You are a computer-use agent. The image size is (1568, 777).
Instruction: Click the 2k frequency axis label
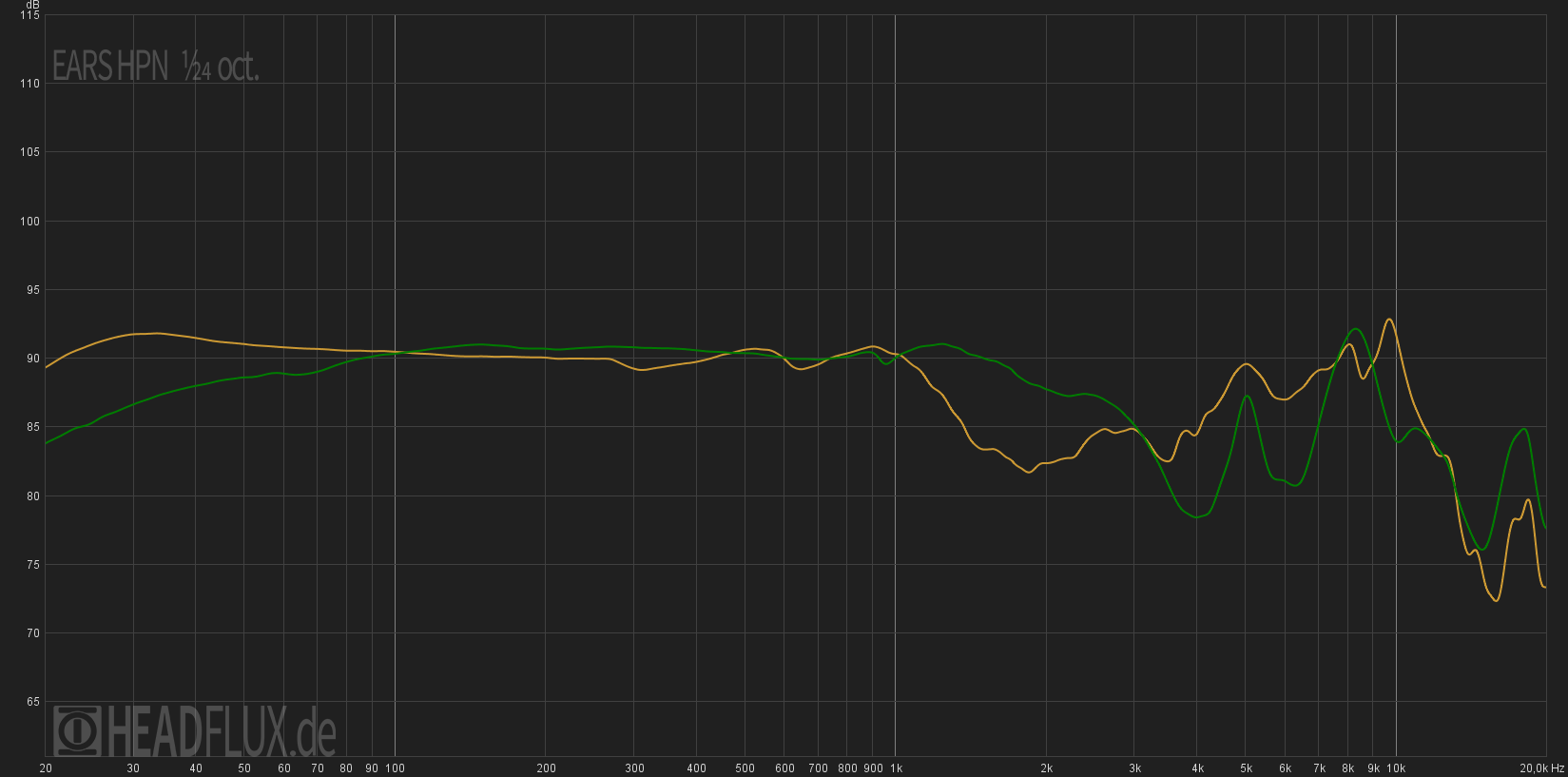coord(1046,768)
